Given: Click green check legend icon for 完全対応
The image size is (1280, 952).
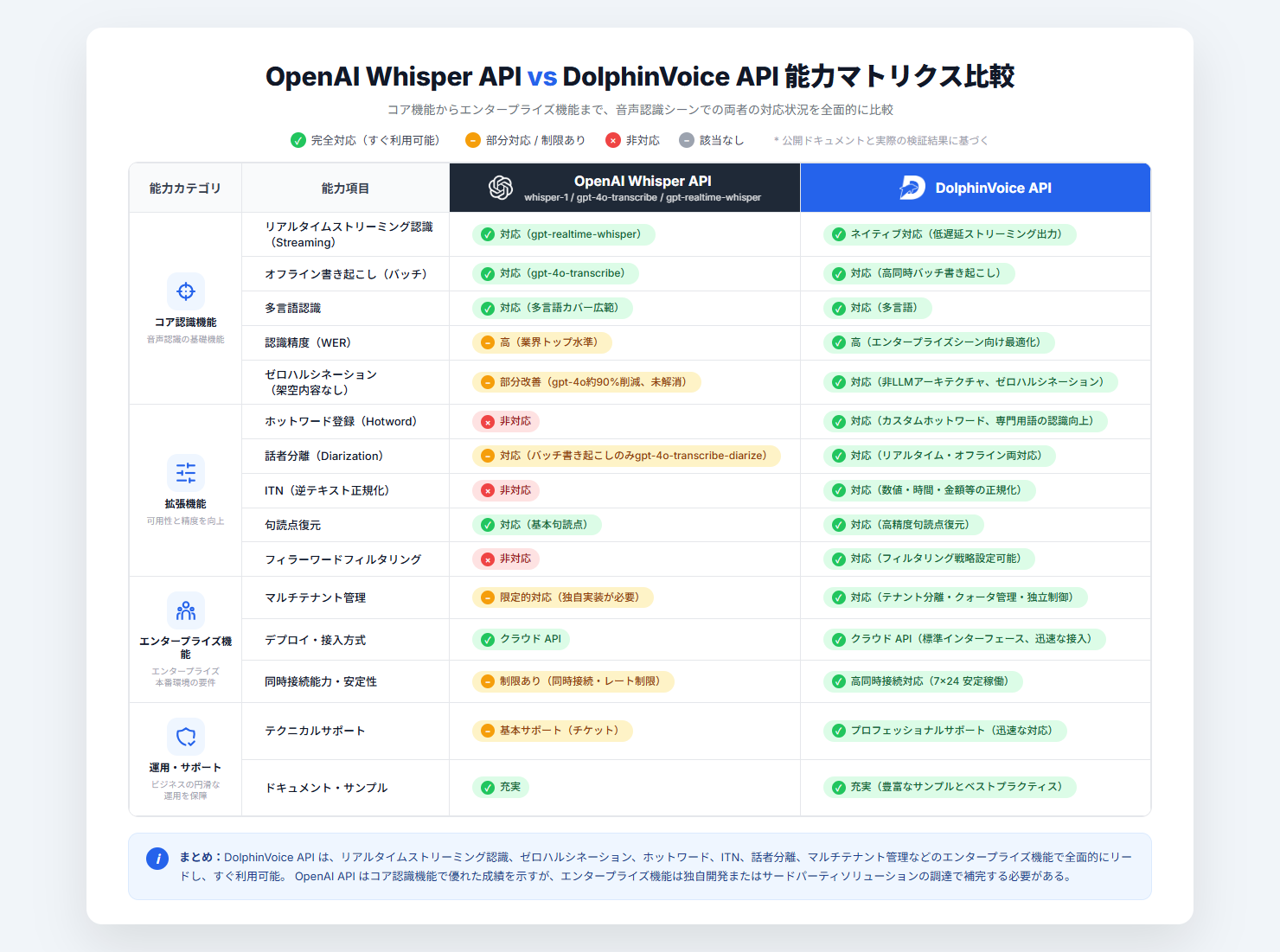Looking at the screenshot, I should [298, 140].
